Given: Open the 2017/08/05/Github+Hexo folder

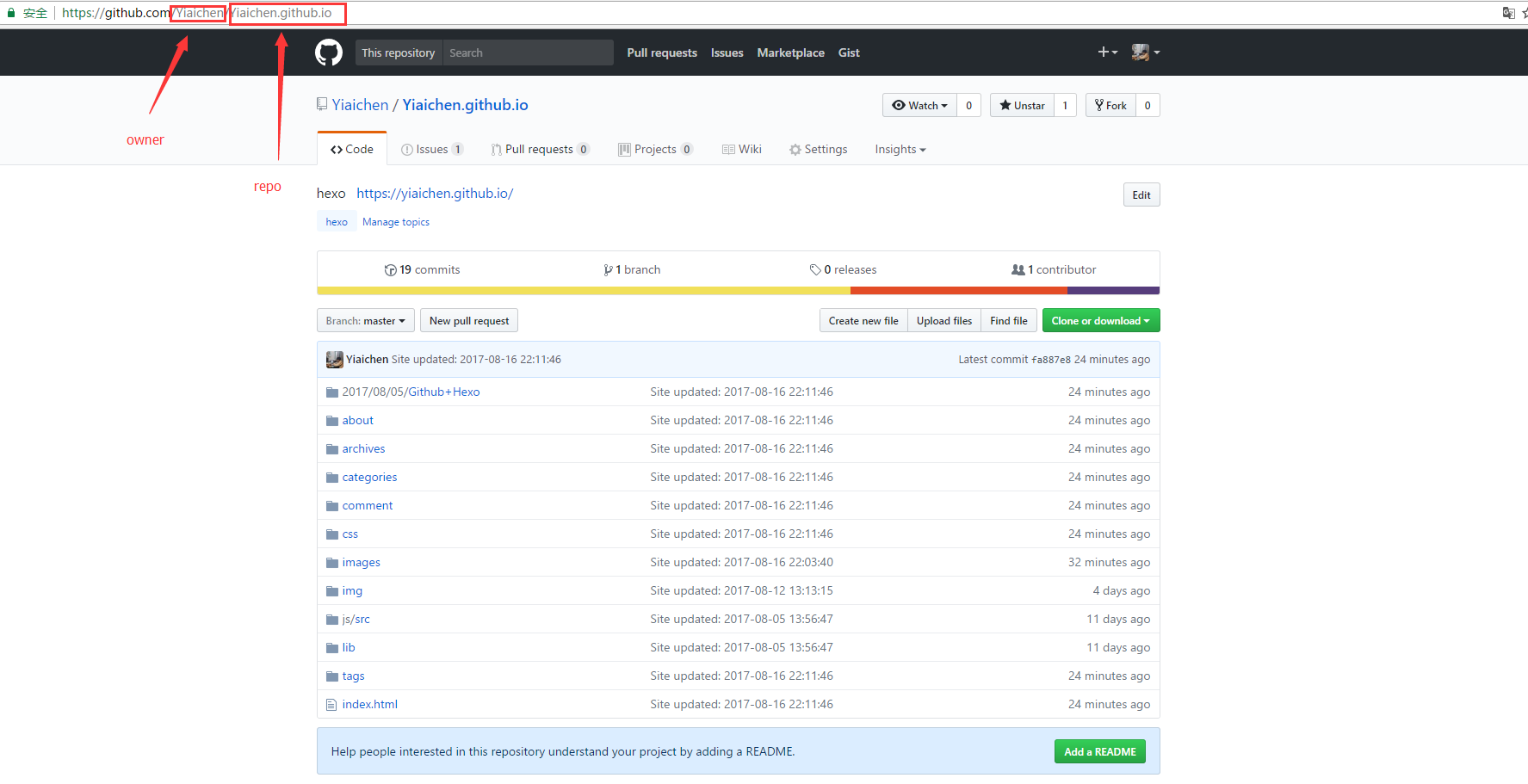Looking at the screenshot, I should coord(411,392).
